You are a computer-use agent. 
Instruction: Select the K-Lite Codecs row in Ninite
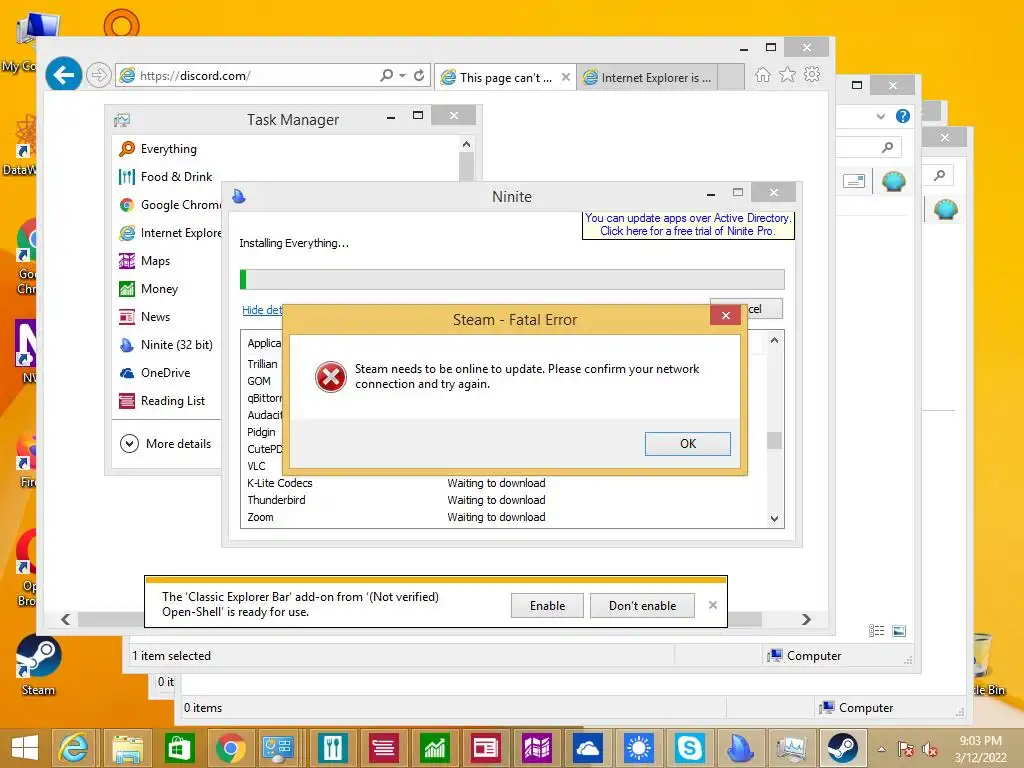click(x=503, y=483)
